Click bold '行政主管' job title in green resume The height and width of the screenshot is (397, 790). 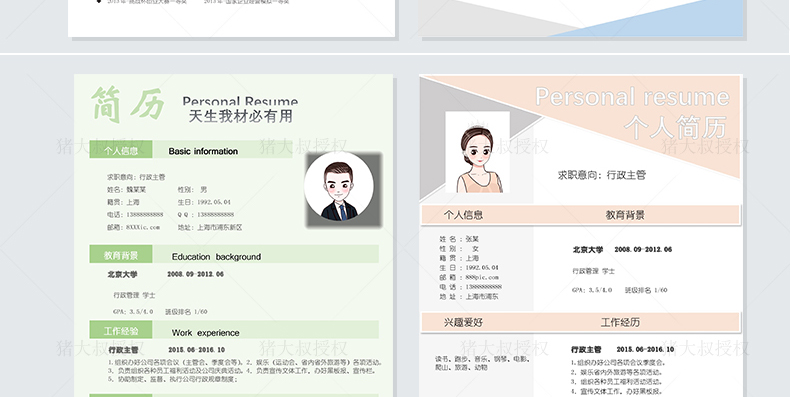click(x=123, y=350)
